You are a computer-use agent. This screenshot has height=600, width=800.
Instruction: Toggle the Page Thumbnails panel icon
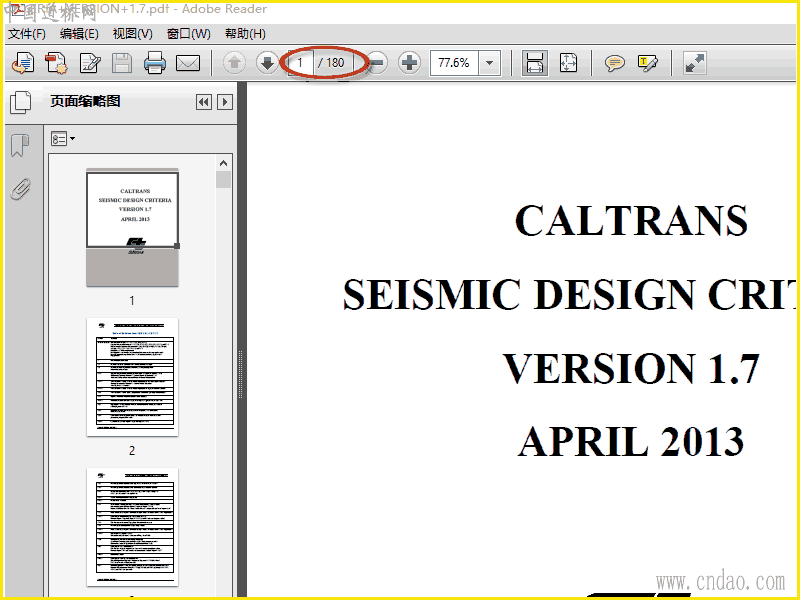[20, 102]
